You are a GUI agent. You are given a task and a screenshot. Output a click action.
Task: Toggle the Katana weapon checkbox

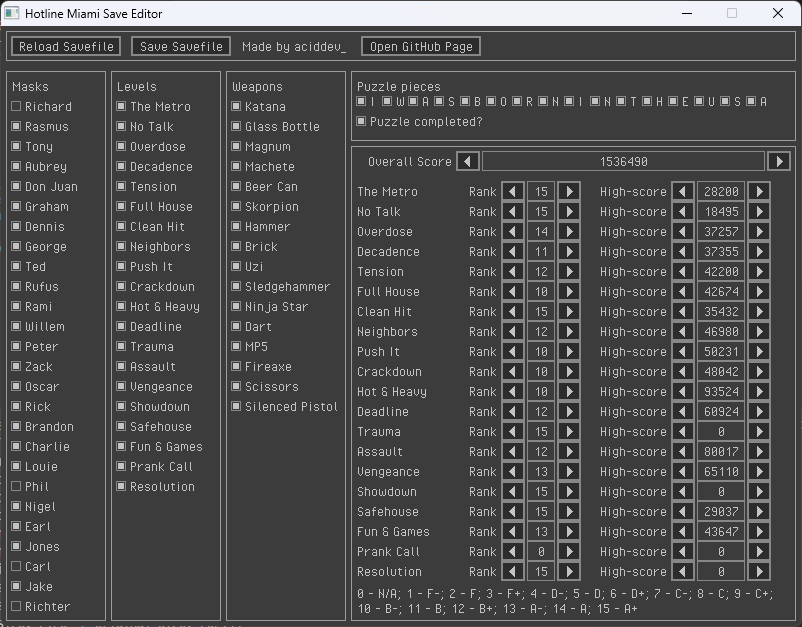236,106
